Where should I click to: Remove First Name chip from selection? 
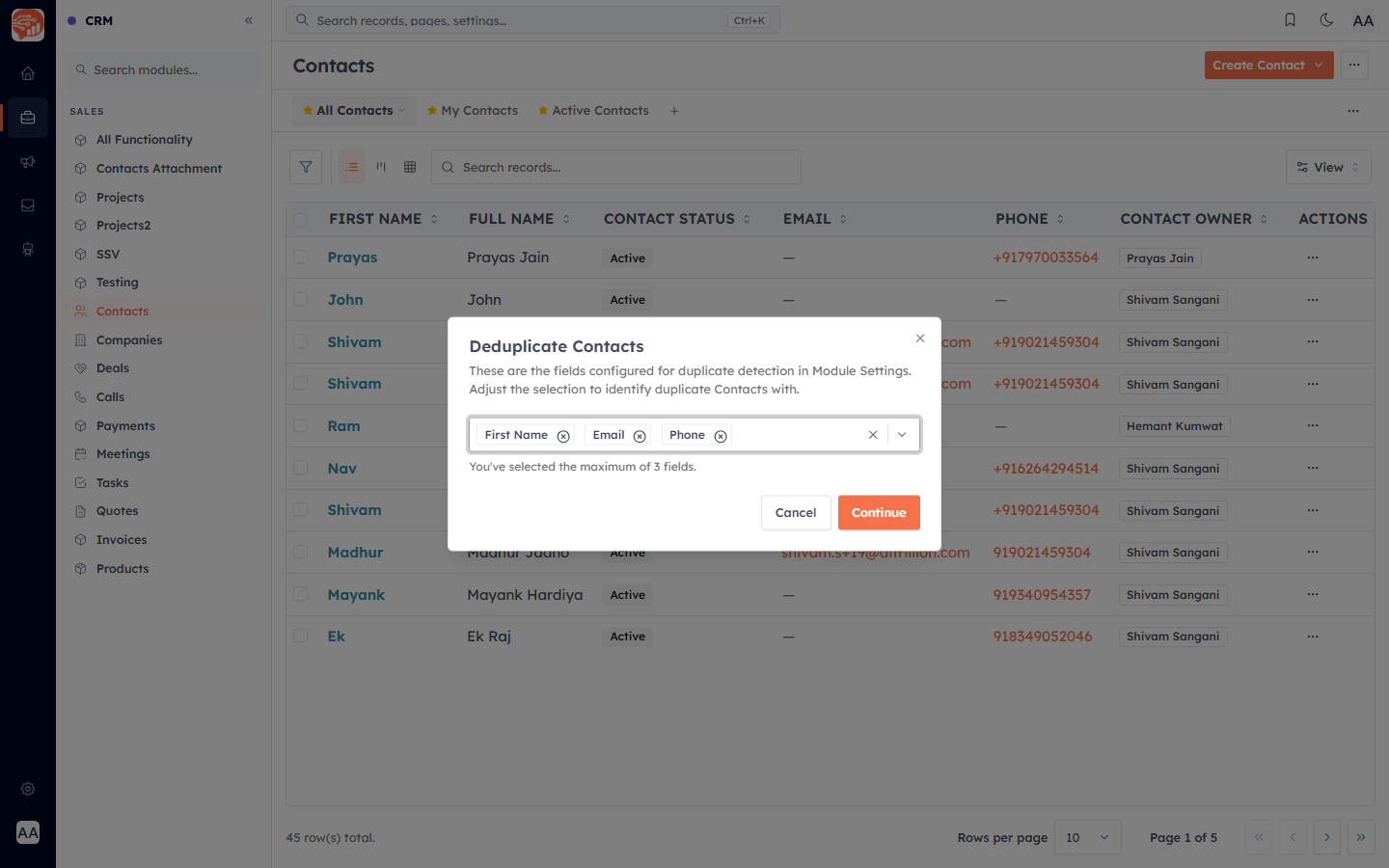click(x=563, y=436)
